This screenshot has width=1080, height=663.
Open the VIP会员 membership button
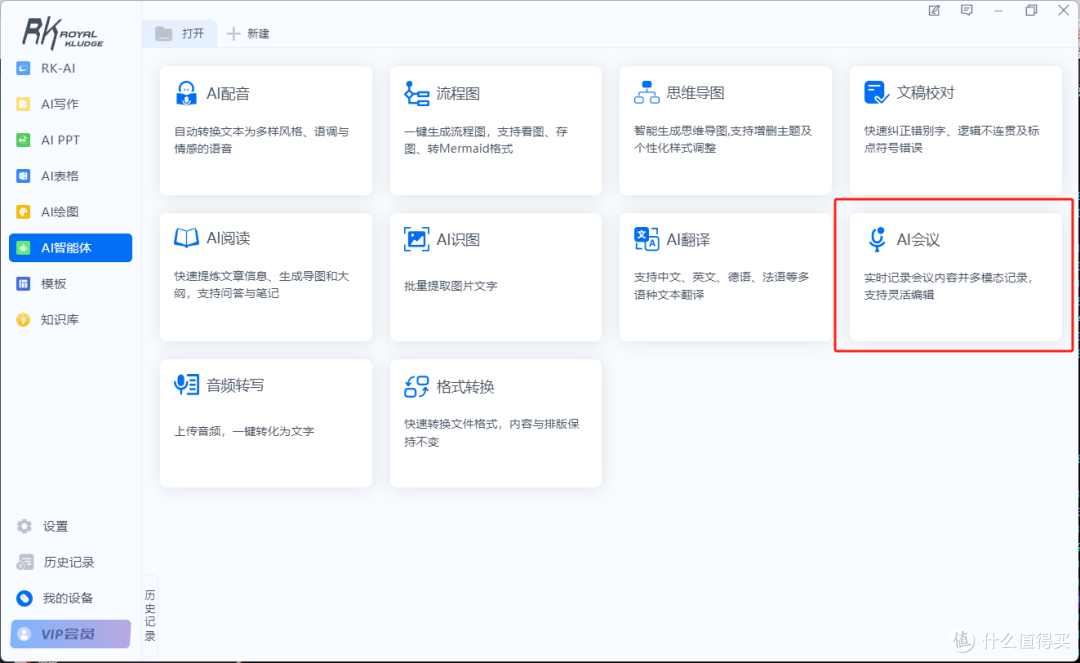tap(70, 634)
